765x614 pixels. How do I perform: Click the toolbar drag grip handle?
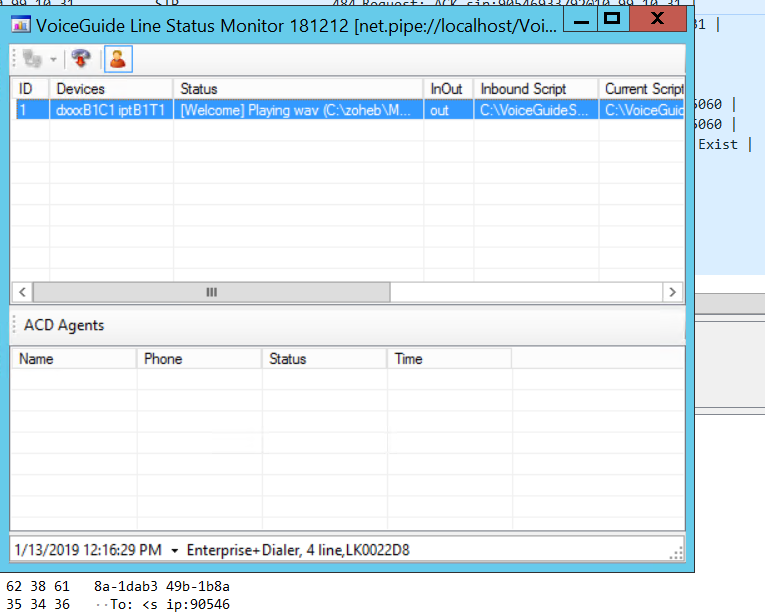pyautogui.click(x=14, y=58)
